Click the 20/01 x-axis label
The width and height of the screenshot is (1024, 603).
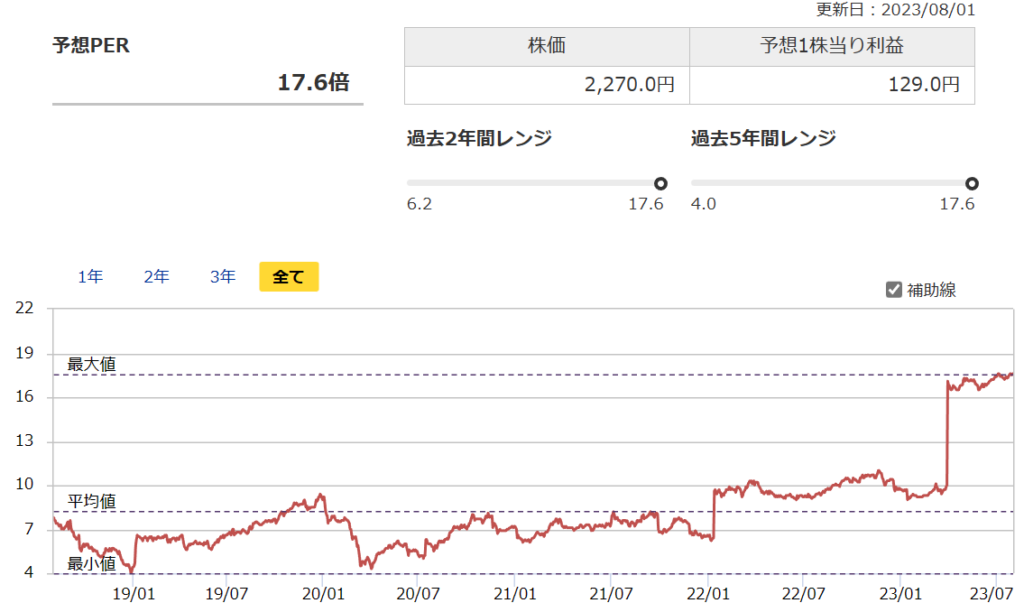(x=323, y=594)
